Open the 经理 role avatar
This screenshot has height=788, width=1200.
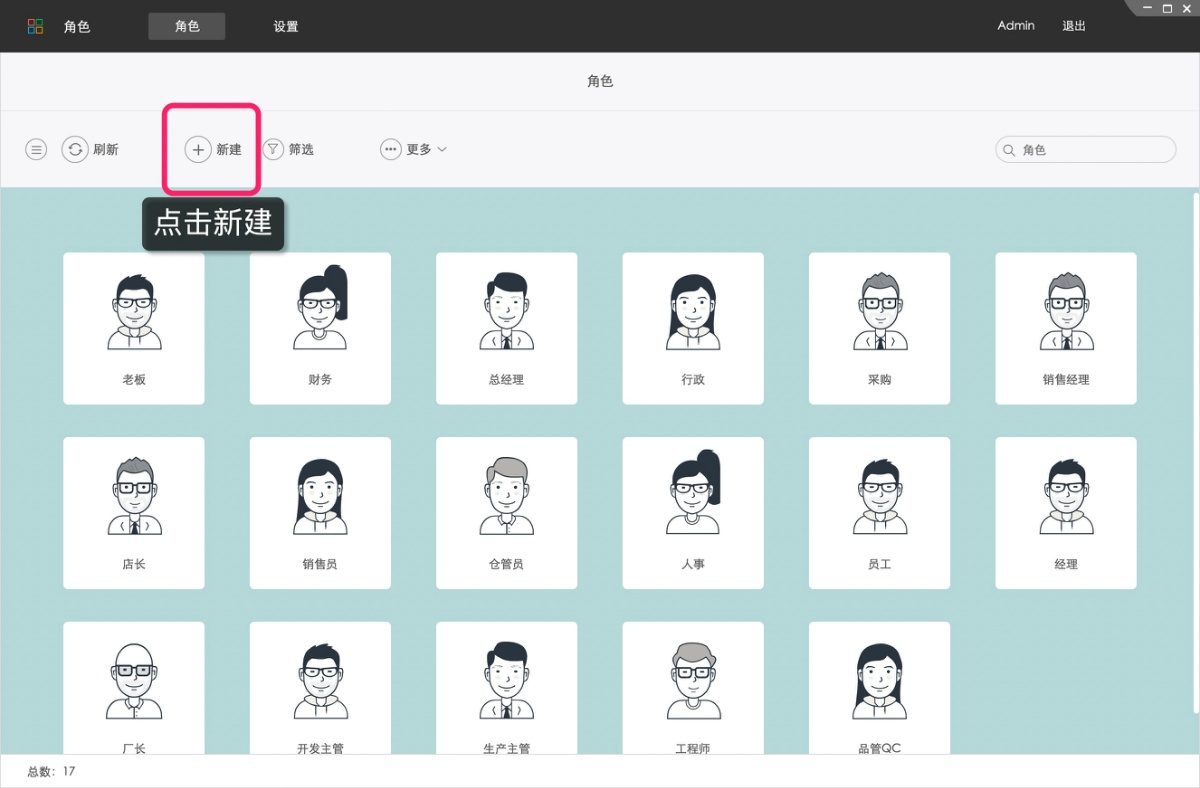point(1066,496)
